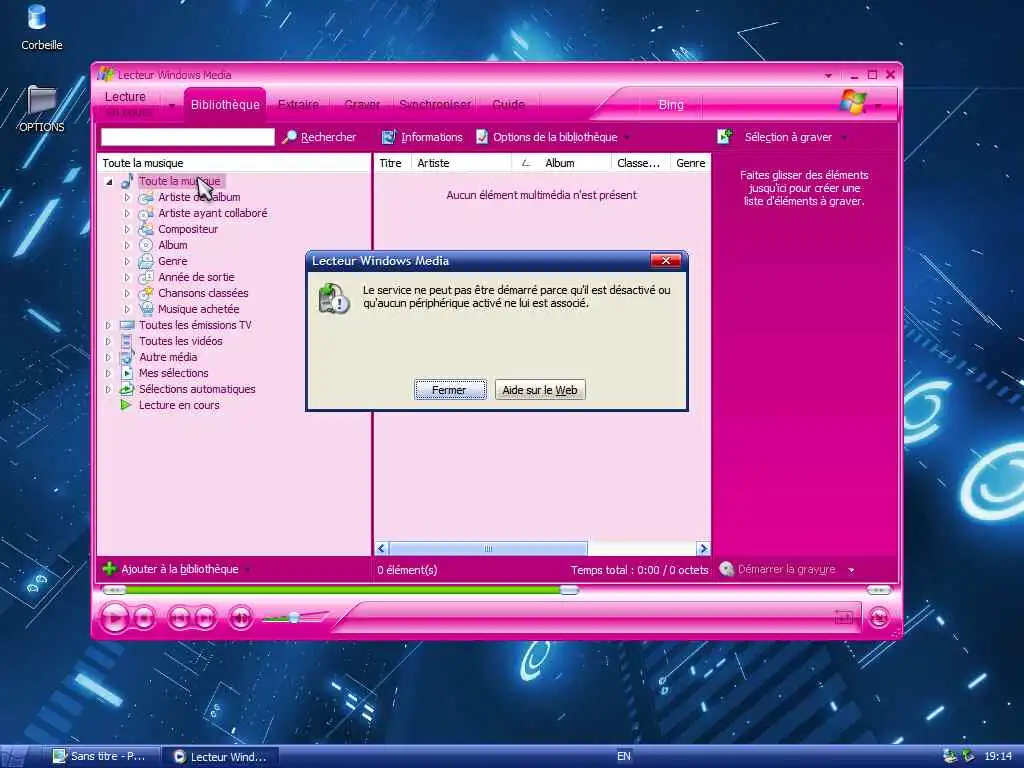Viewport: 1024px width, 768px height.
Task: Expand Artiste ayant collaboré node
Action: click(127, 214)
